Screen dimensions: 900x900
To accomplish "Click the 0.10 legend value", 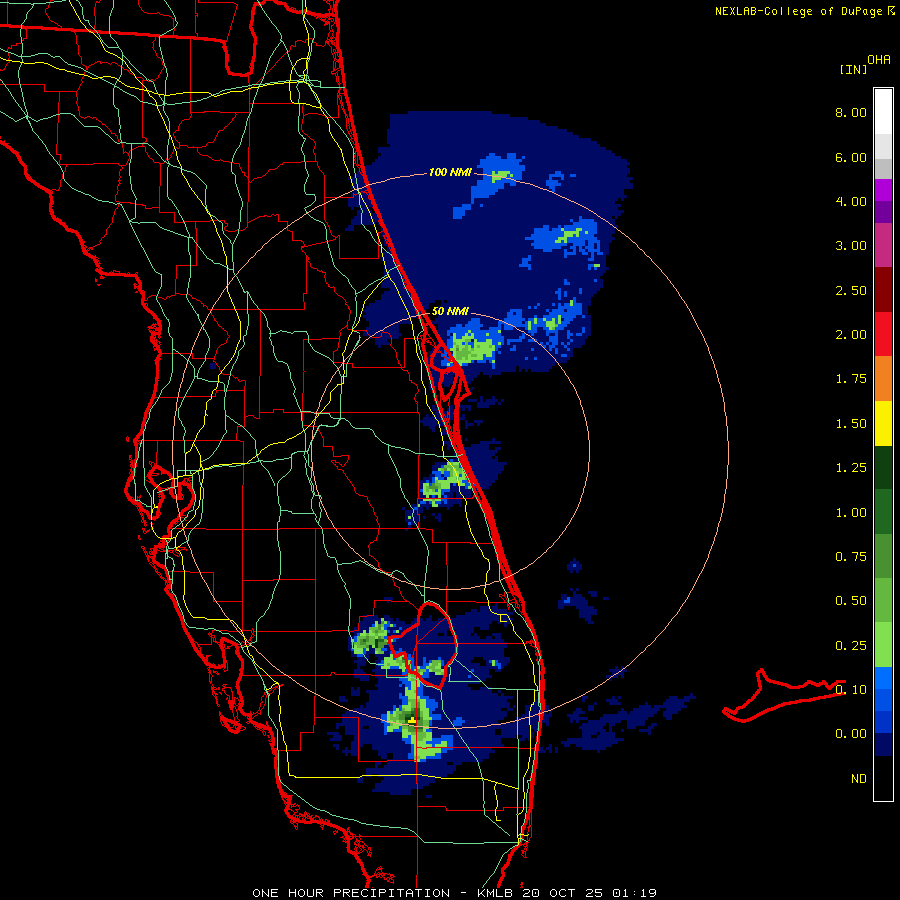I will click(851, 690).
